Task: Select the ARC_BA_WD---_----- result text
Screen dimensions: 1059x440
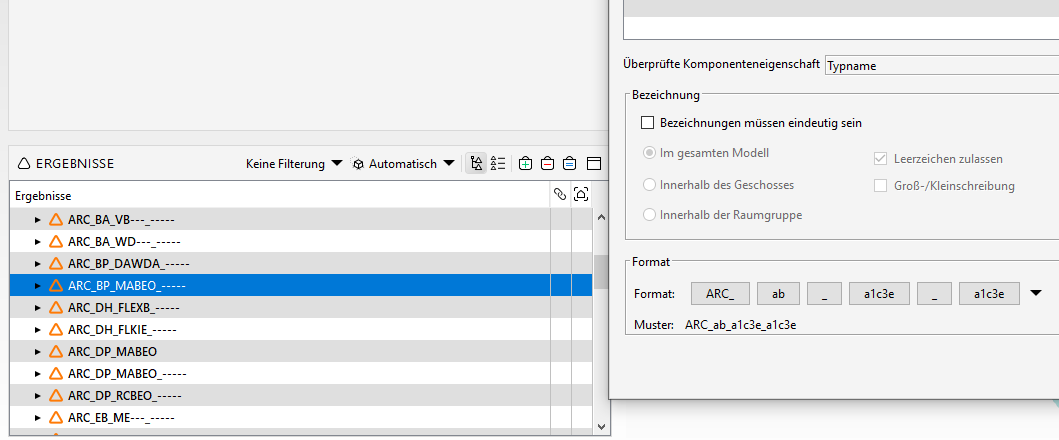Action: 124,241
